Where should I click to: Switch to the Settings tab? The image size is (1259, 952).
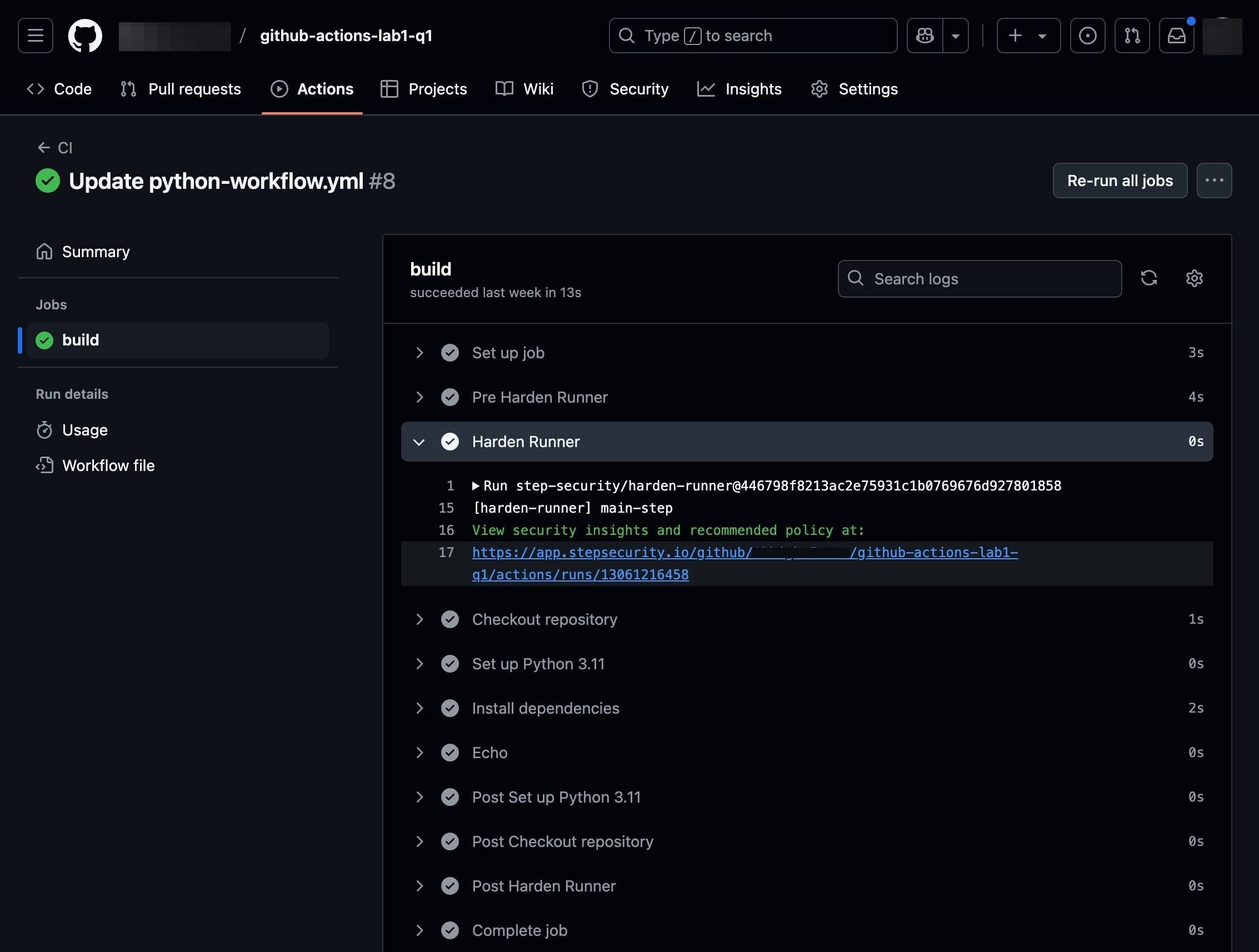855,89
